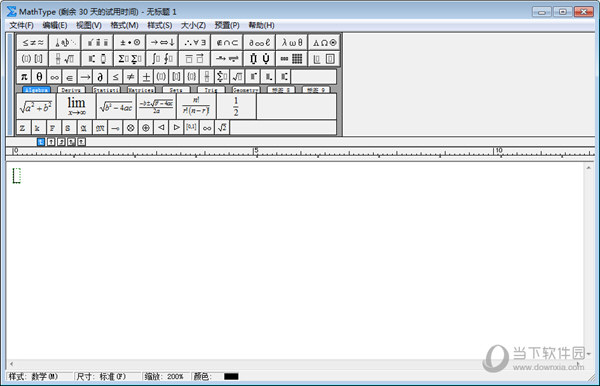Switch to the Matrices tab
Image resolution: width=600 pixels, height=386 pixels.
pyautogui.click(x=141, y=90)
